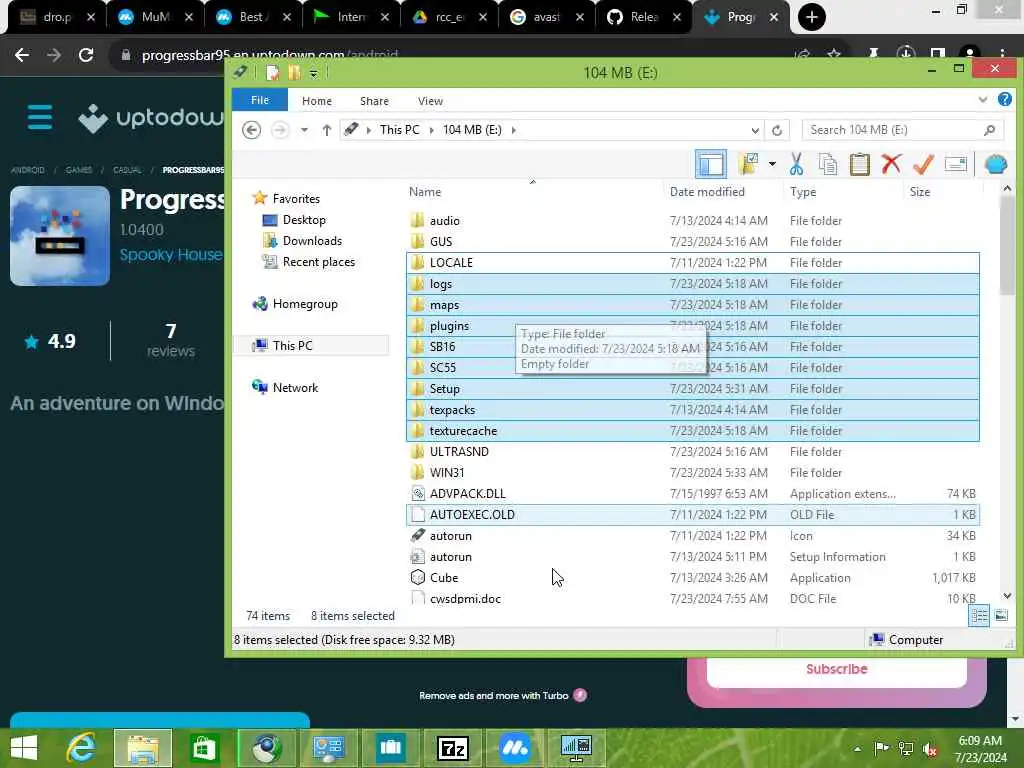The image size is (1024, 768).
Task: Sort by Type column header
Action: tap(803, 191)
